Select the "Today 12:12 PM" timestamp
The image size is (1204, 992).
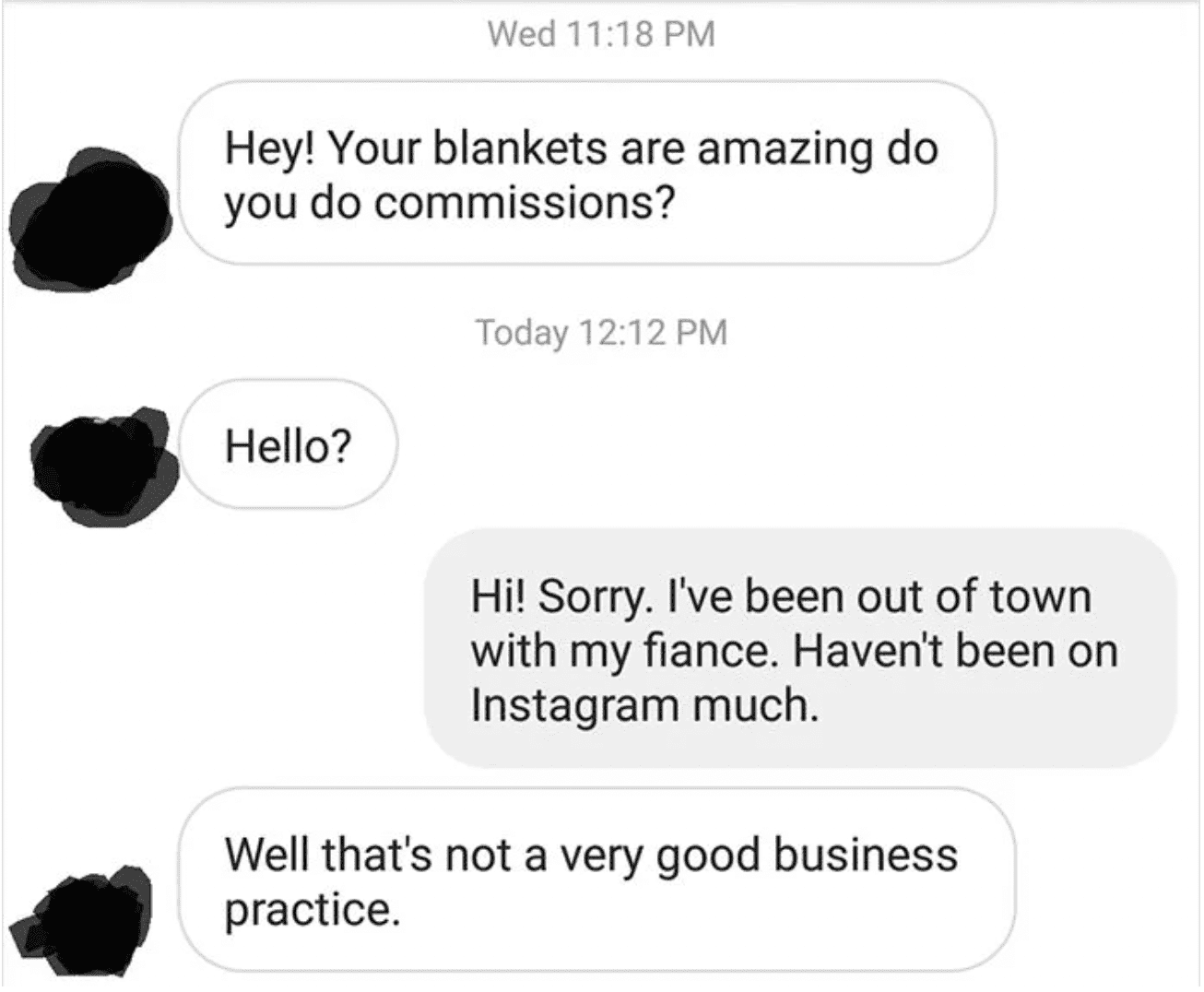601,332
